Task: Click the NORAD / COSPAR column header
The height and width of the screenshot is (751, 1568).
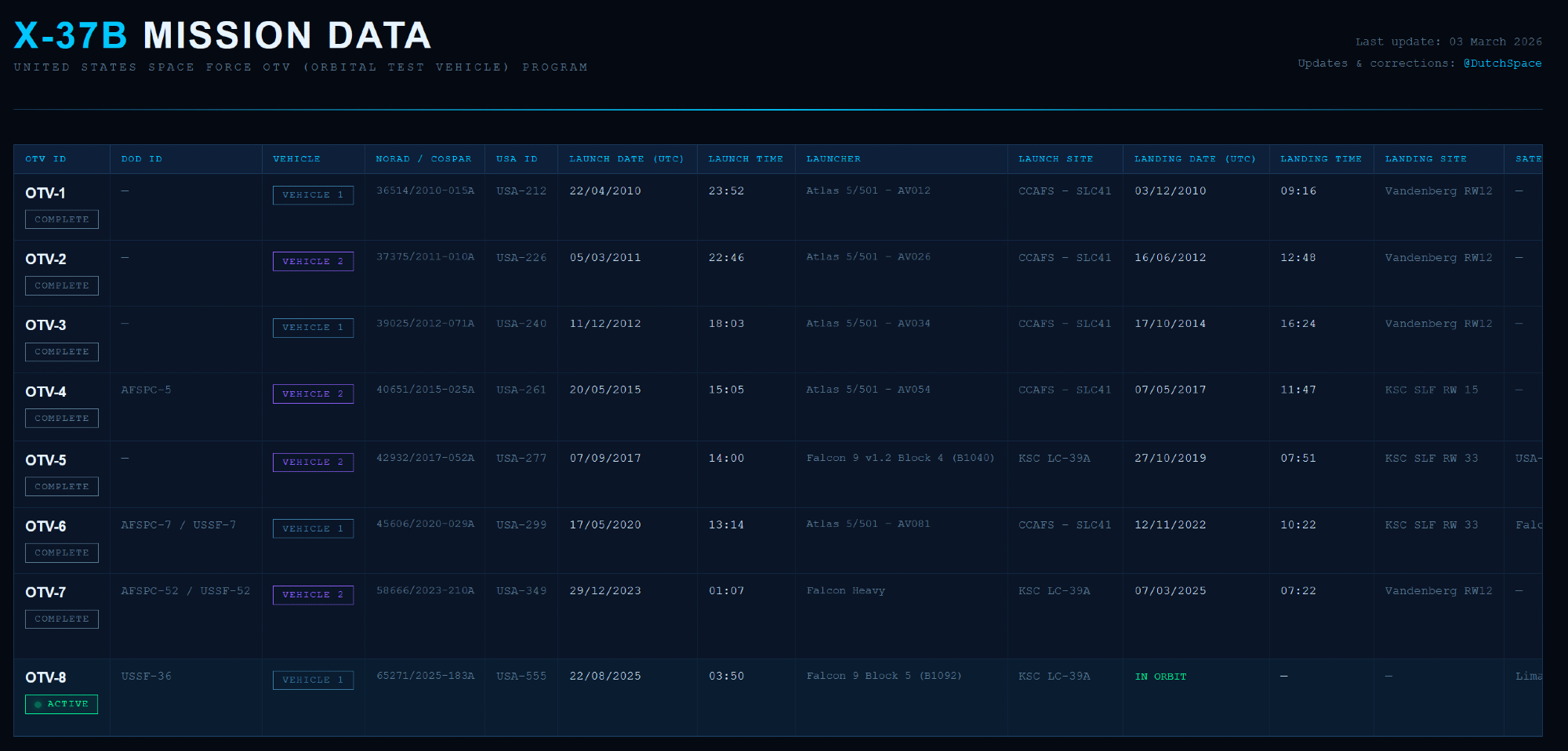Action: click(423, 159)
